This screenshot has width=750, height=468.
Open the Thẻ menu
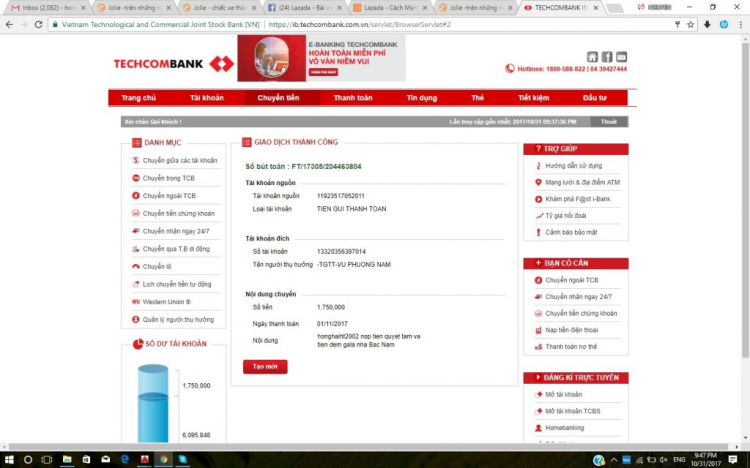pyautogui.click(x=477, y=98)
